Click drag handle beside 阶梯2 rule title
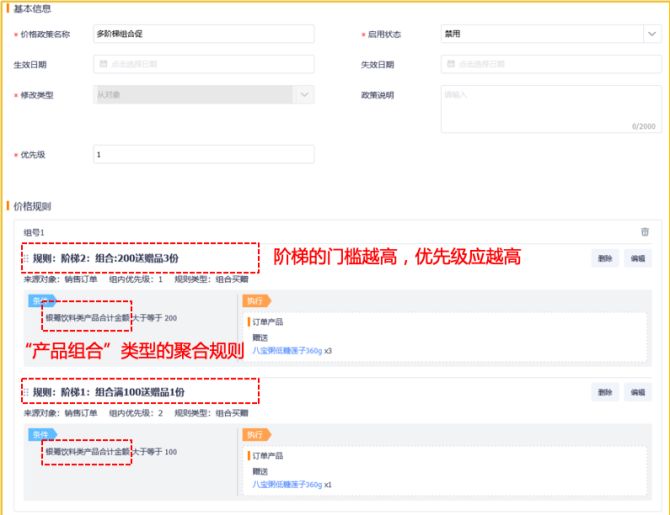670x515 pixels. point(26,258)
